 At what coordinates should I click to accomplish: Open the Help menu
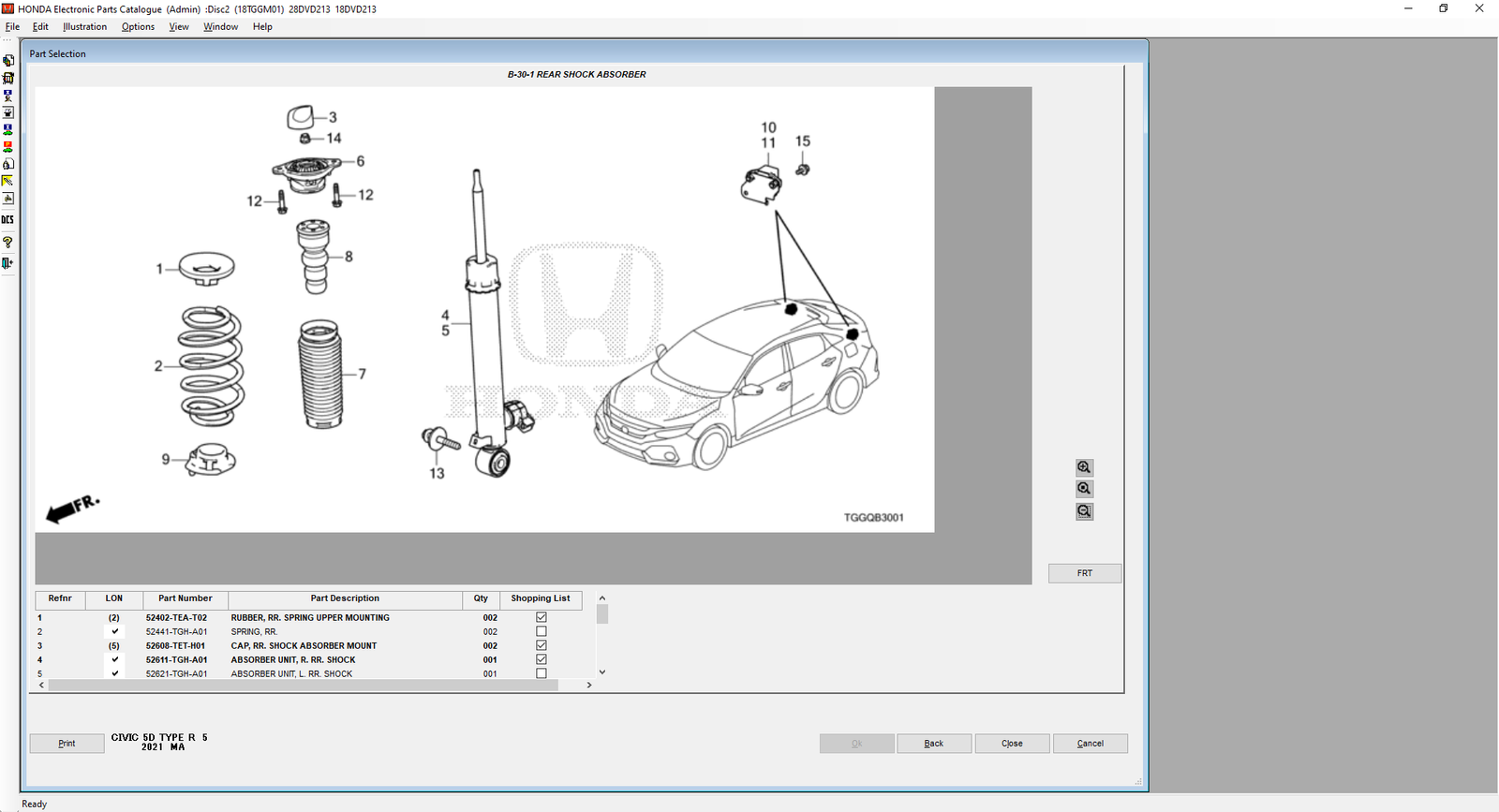coord(262,26)
